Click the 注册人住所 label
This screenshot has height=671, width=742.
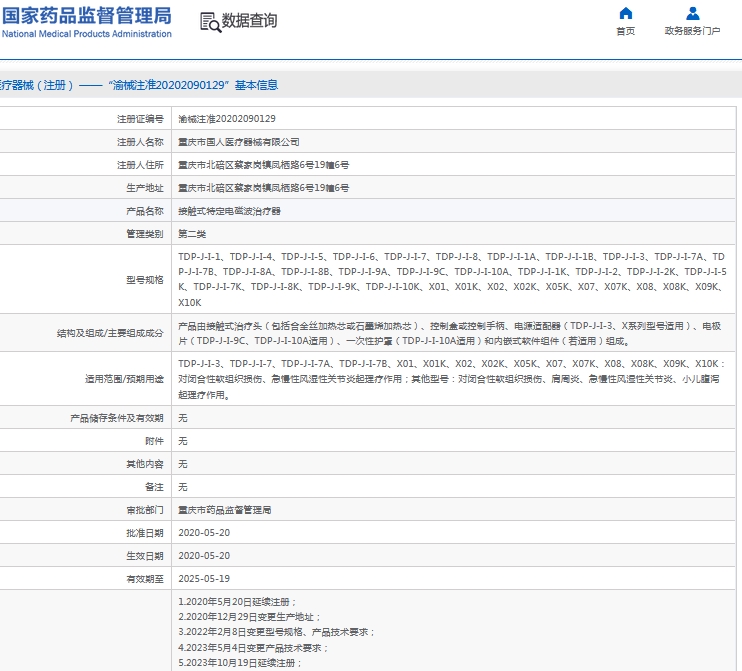[x=140, y=165]
